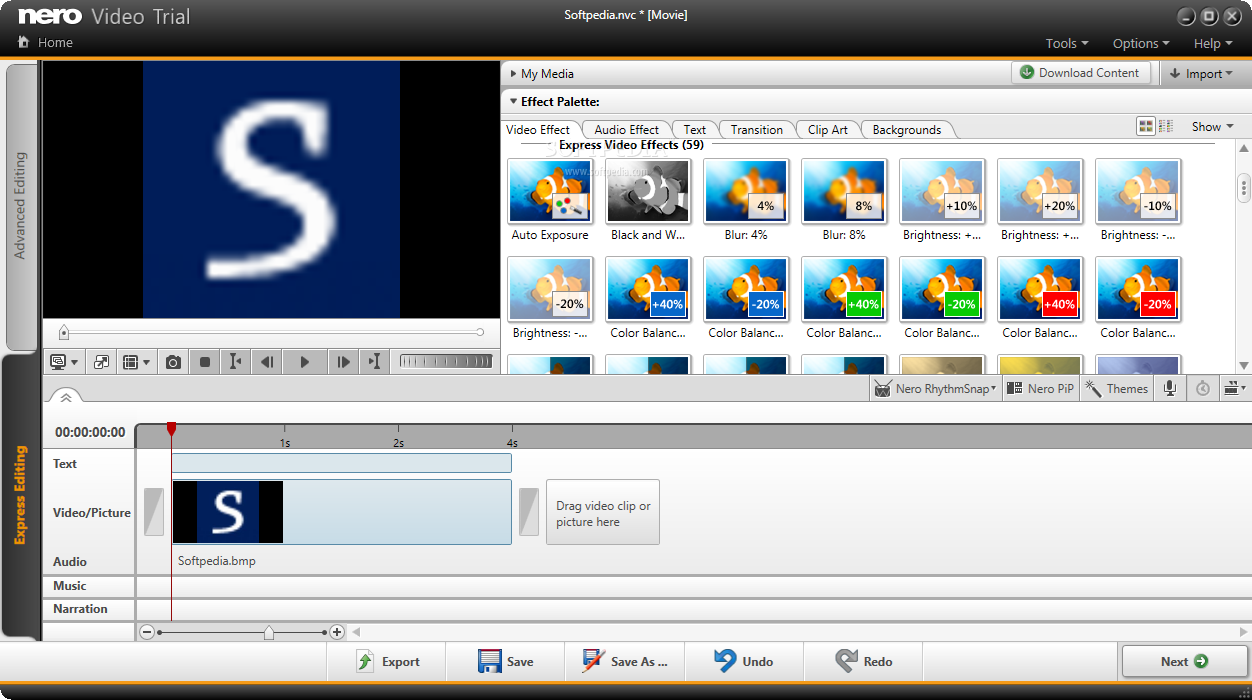Open the Nero RhythmSnap dropdown

[935, 389]
